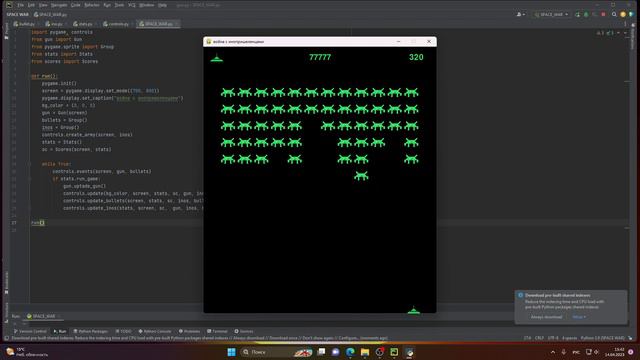Viewport: 640px width, 360px height.
Task: Click the 320 counter in game window
Action: coord(416,57)
